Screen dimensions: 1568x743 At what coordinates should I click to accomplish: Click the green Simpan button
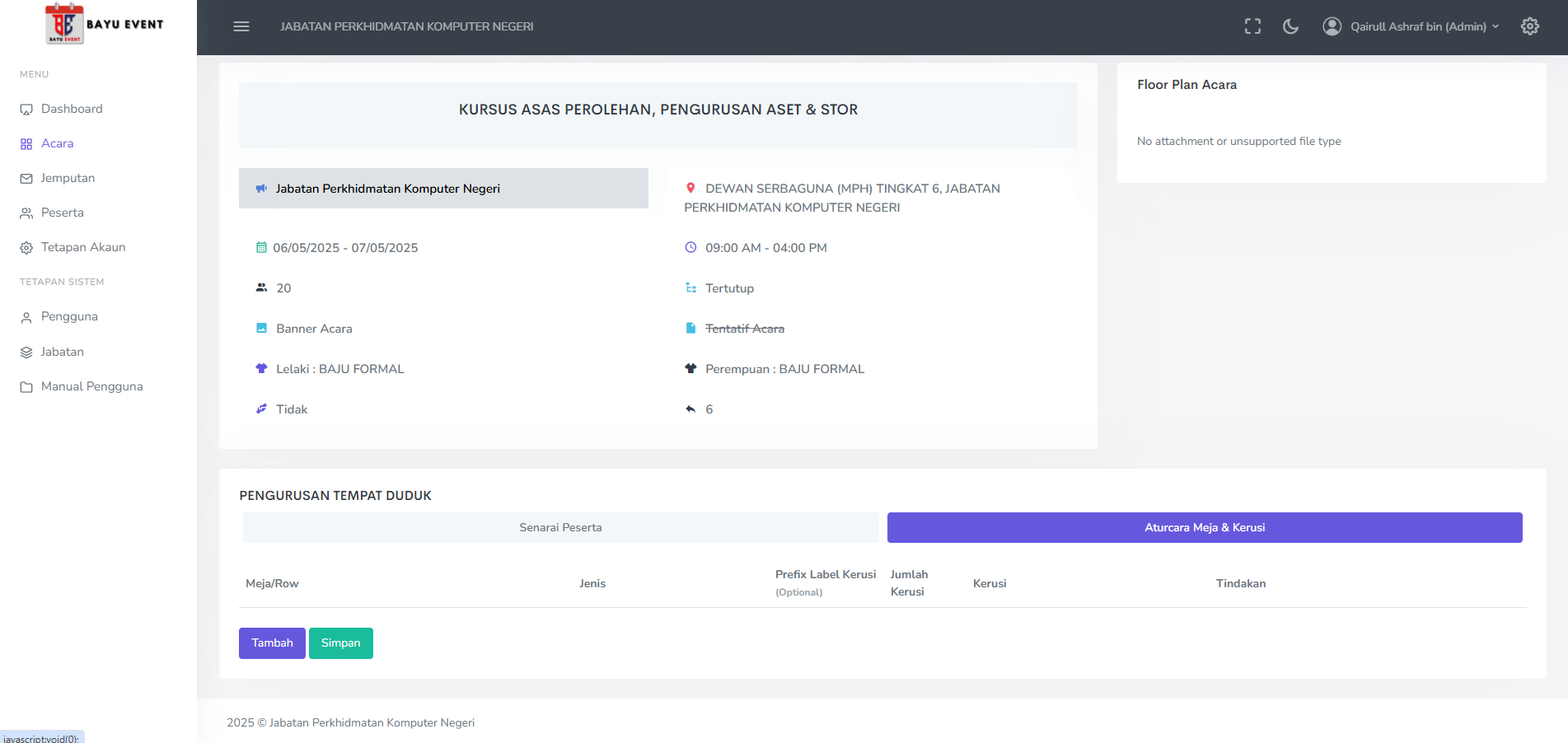pos(340,643)
